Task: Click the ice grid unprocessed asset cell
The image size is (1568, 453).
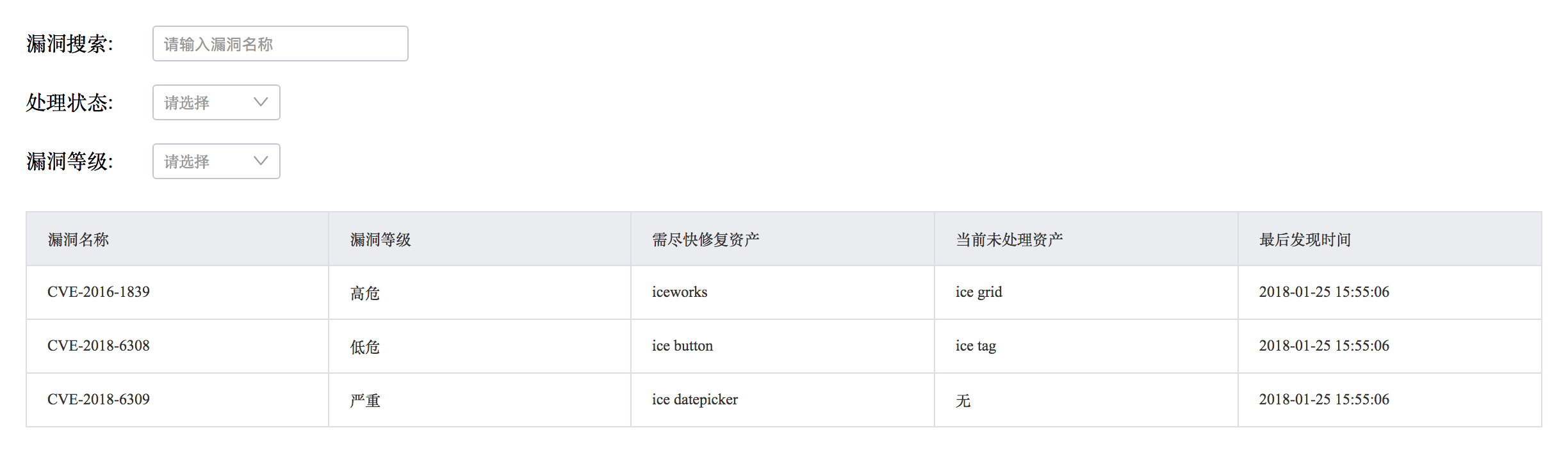Action: (x=979, y=292)
